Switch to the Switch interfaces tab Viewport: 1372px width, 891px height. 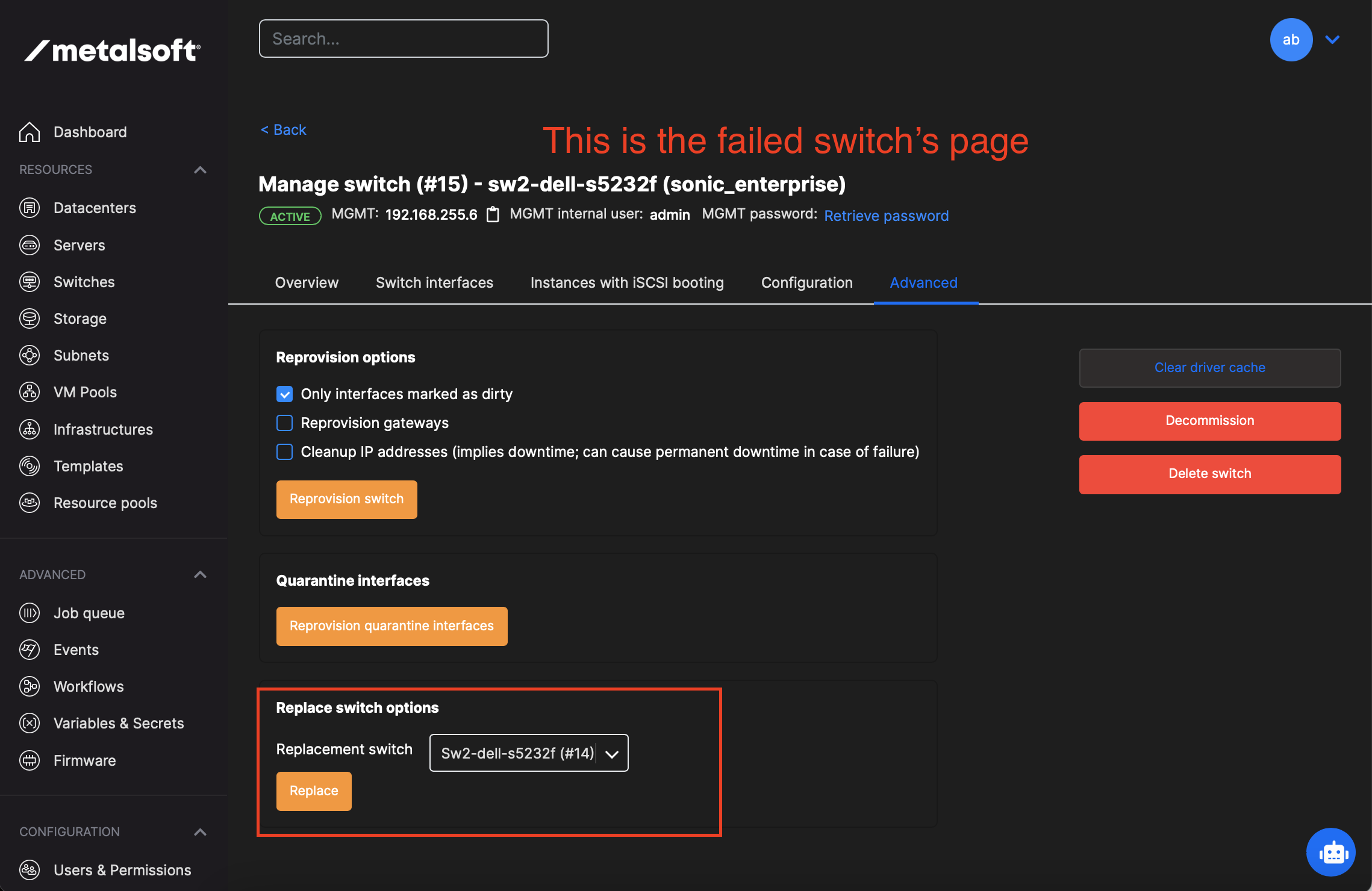point(434,283)
